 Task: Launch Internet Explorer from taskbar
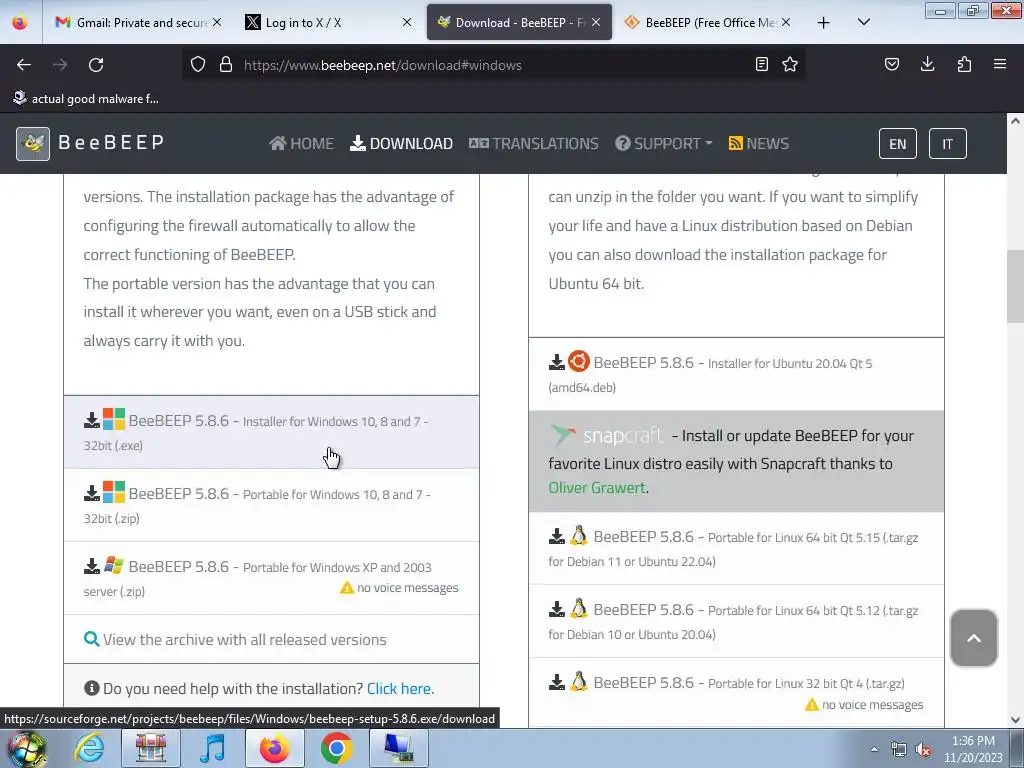pyautogui.click(x=89, y=748)
